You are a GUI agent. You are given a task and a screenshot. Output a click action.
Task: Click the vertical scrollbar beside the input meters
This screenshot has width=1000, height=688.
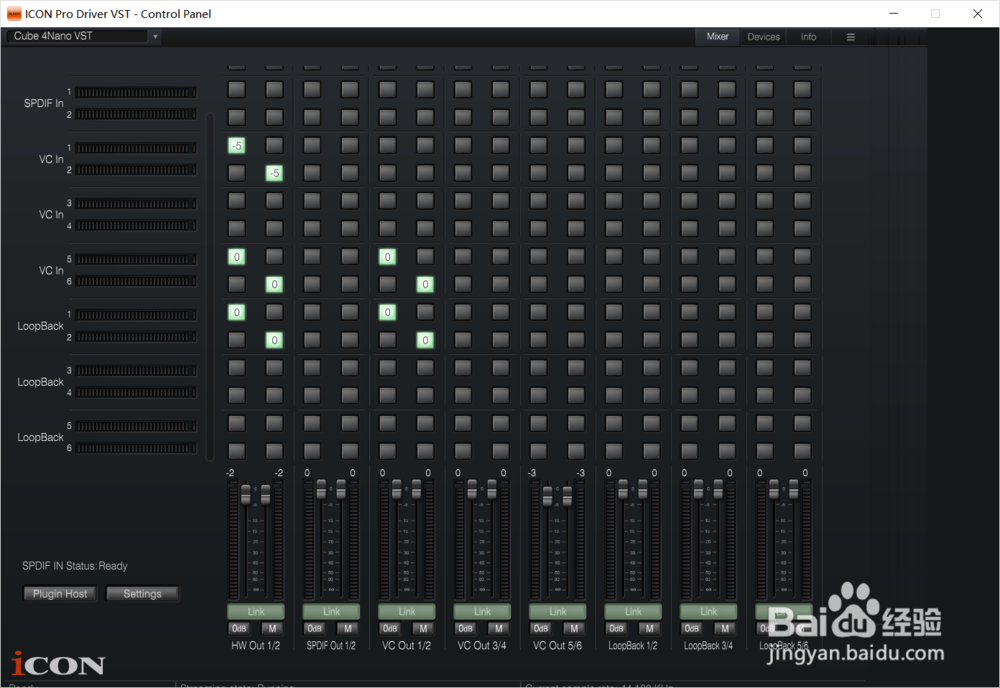pyautogui.click(x=210, y=287)
